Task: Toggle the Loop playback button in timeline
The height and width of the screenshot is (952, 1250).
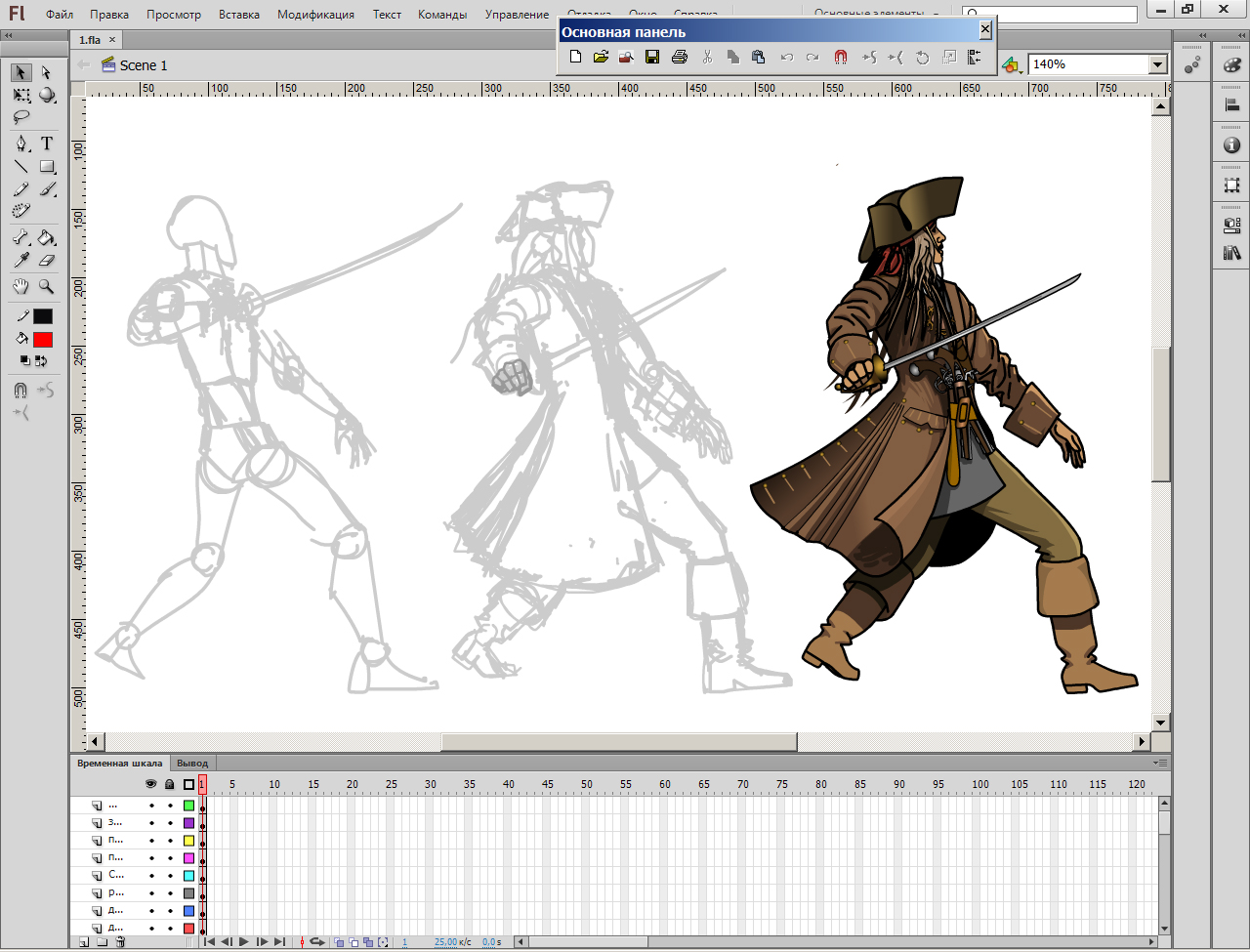Action: (x=317, y=942)
